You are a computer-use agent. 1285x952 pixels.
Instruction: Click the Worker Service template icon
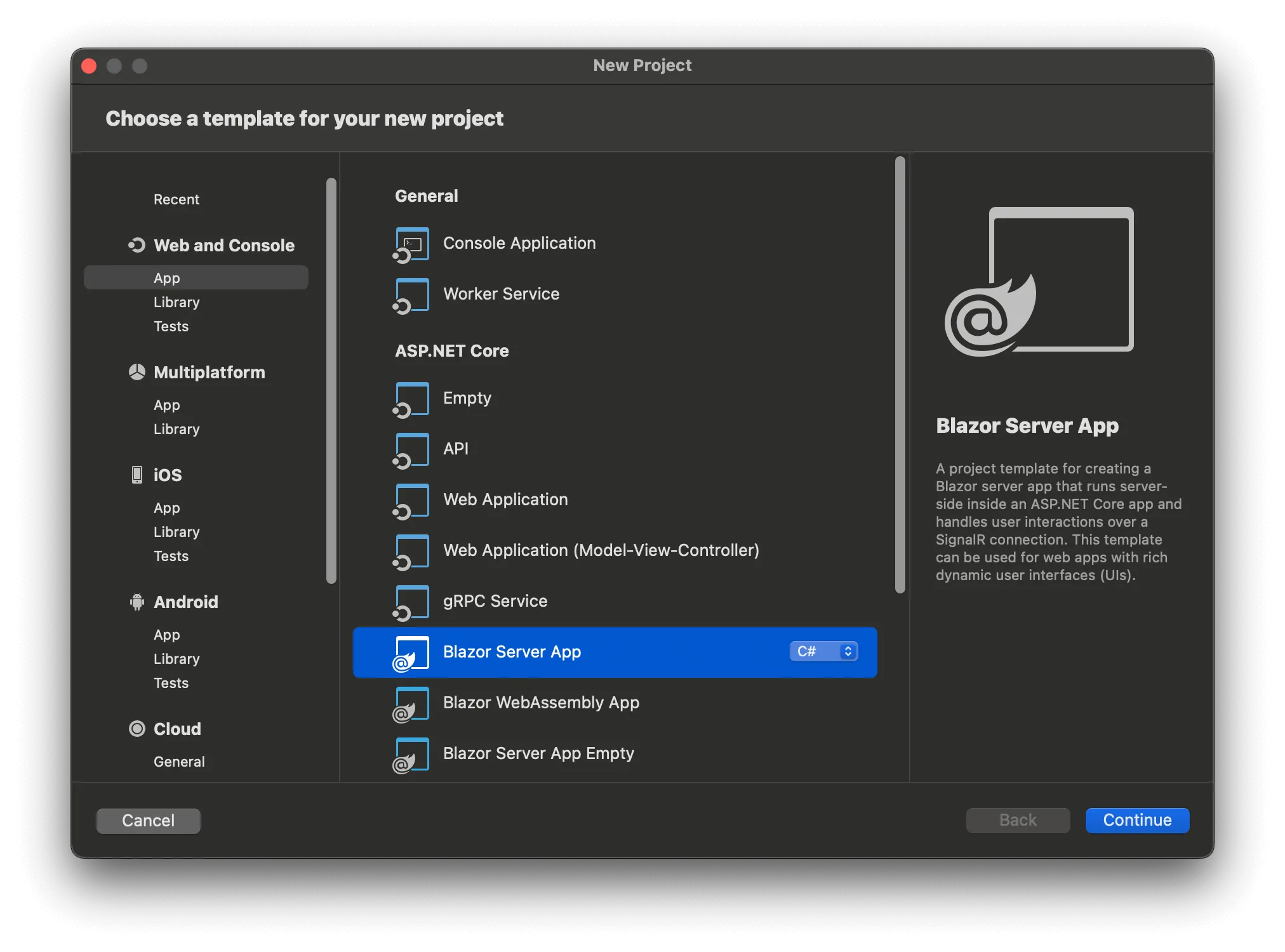pyautogui.click(x=411, y=295)
